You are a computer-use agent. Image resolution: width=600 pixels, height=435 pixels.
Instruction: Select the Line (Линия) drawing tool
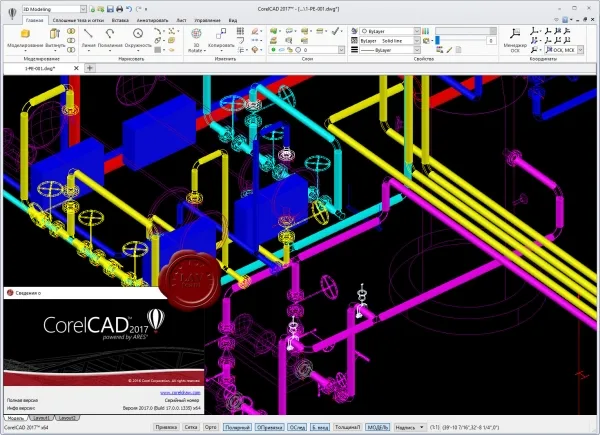click(88, 37)
